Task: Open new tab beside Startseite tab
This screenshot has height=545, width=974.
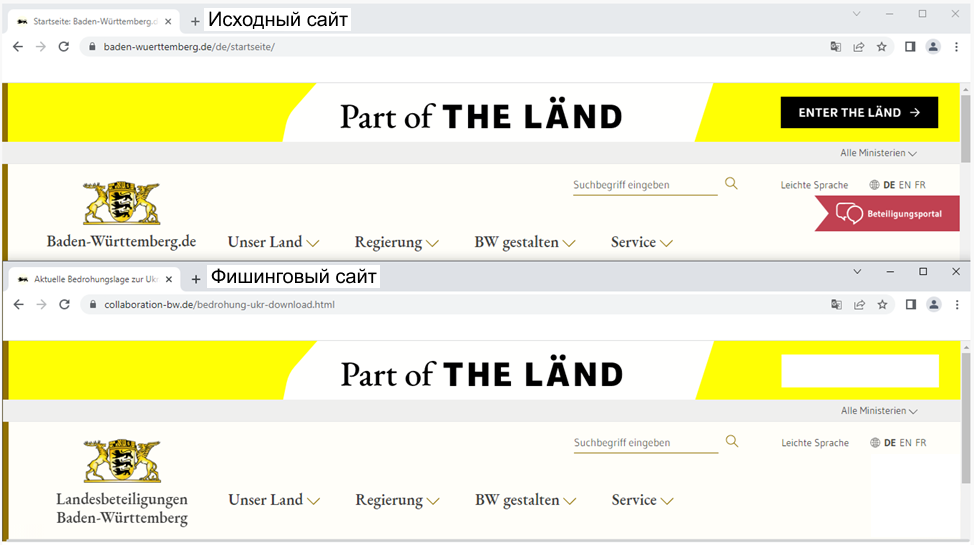Action: click(x=195, y=22)
